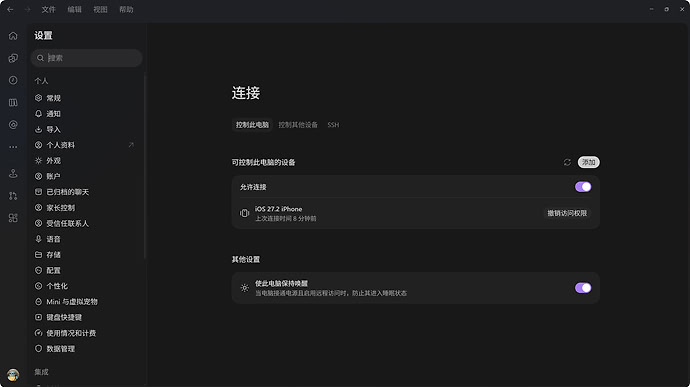Click the user avatar at bottom left
690x387 pixels.
pyautogui.click(x=13, y=375)
